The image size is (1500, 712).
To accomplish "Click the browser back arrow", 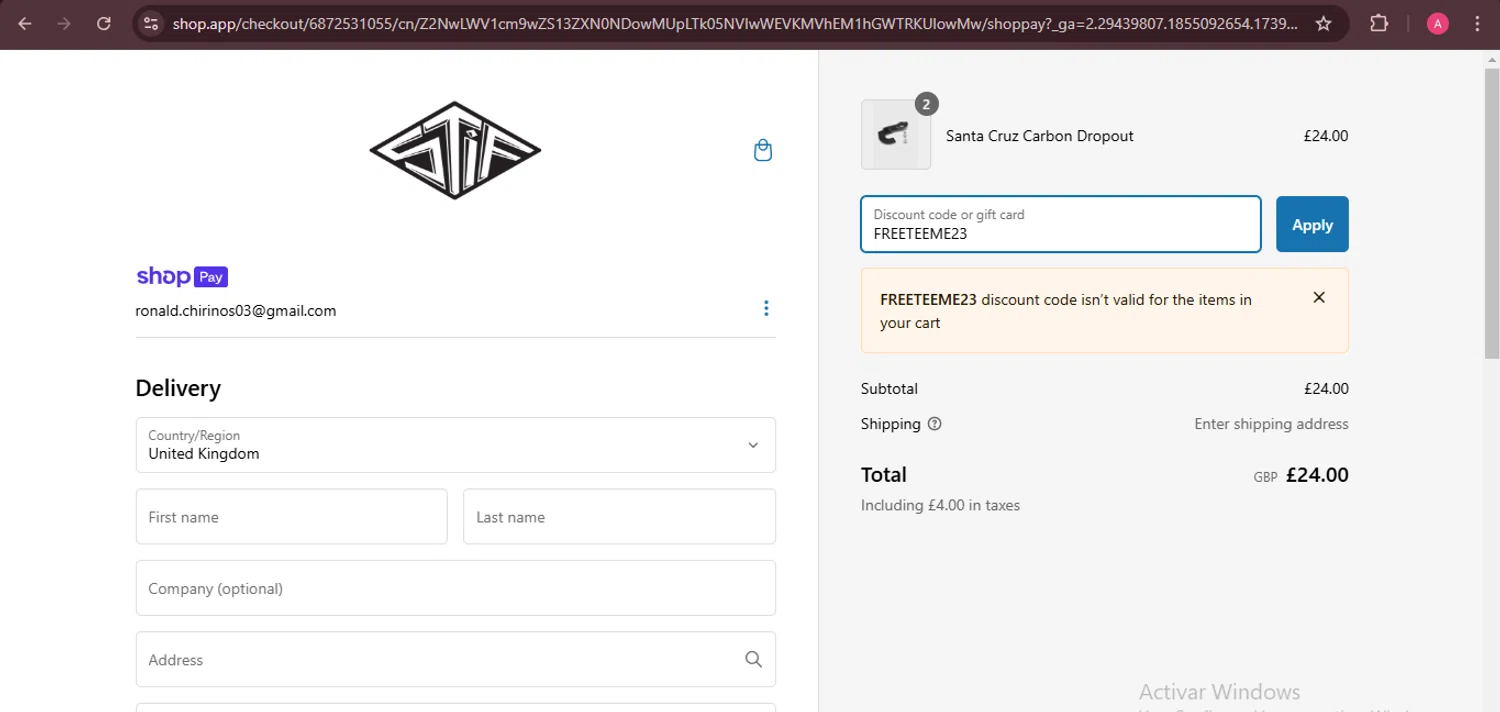I will coord(25,23).
